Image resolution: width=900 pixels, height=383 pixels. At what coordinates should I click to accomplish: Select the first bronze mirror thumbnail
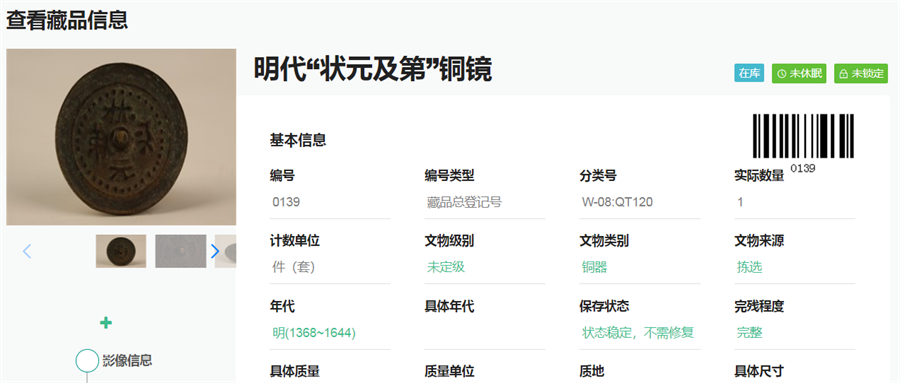[121, 251]
